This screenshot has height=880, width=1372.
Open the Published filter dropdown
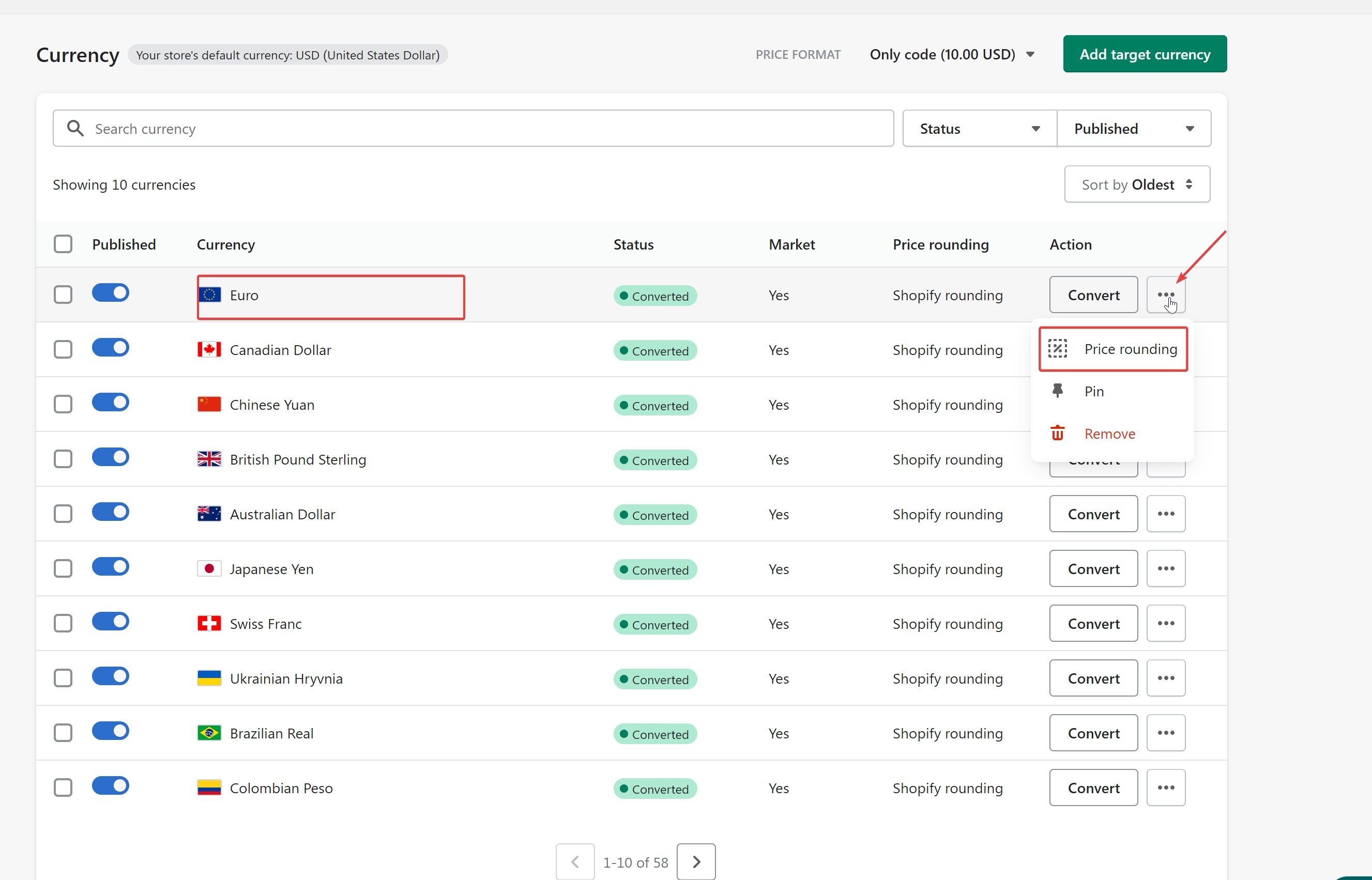click(x=1134, y=129)
